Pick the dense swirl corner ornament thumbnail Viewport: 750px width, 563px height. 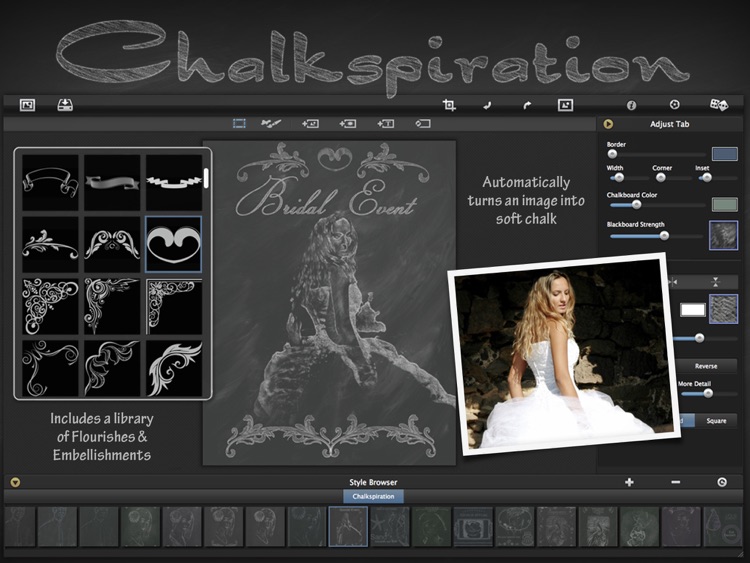50,307
